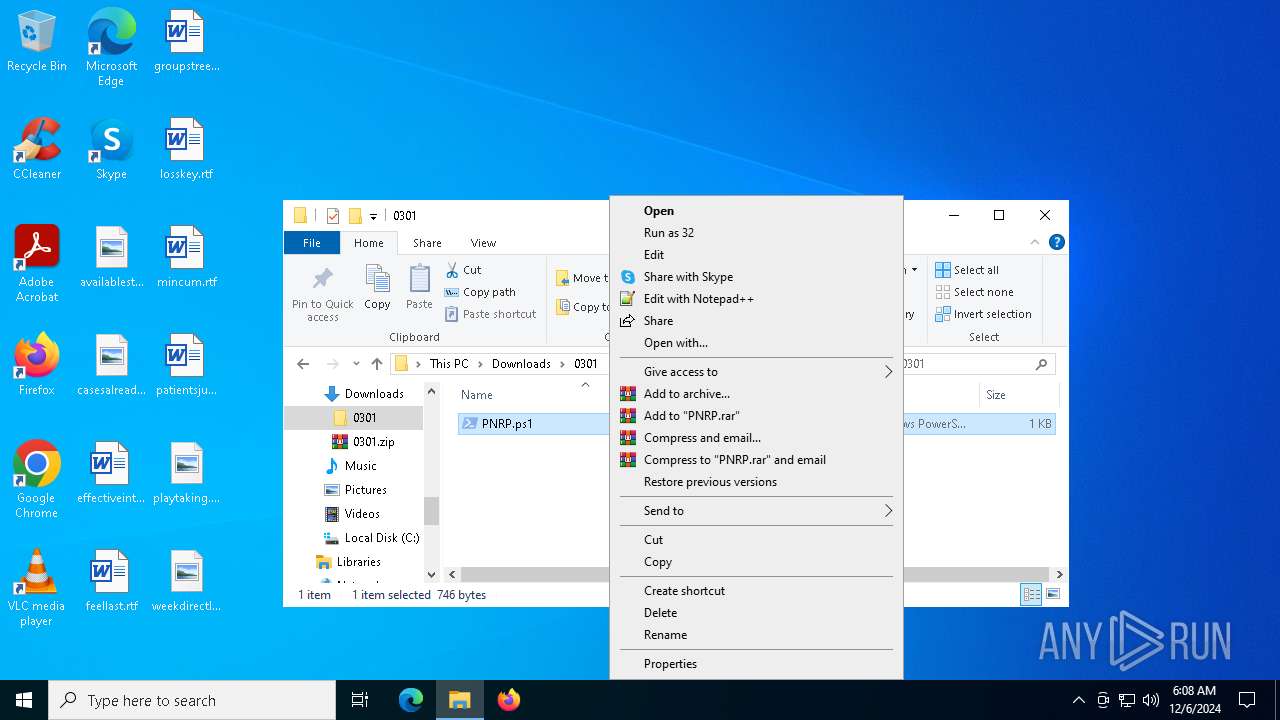Select 0301.zip in navigation tree
This screenshot has width=1280, height=720.
click(x=373, y=442)
